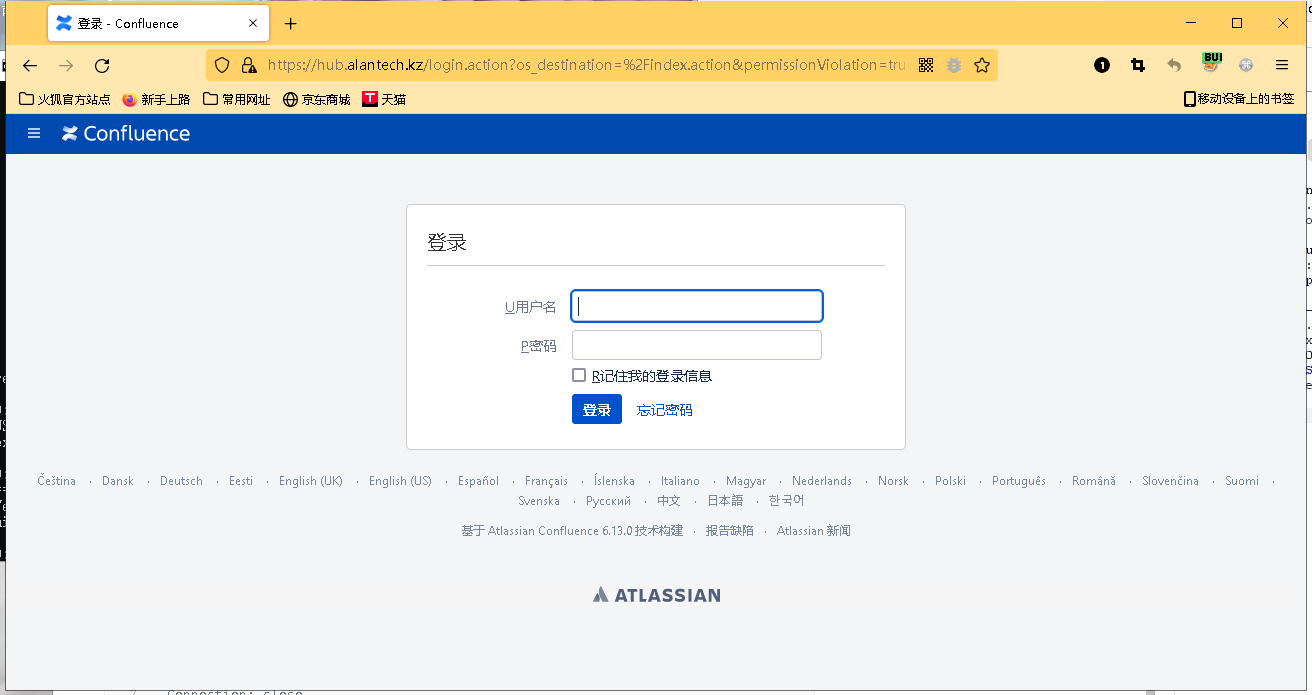Switch language to 한국어
This screenshot has height=695, width=1312.
786,501
